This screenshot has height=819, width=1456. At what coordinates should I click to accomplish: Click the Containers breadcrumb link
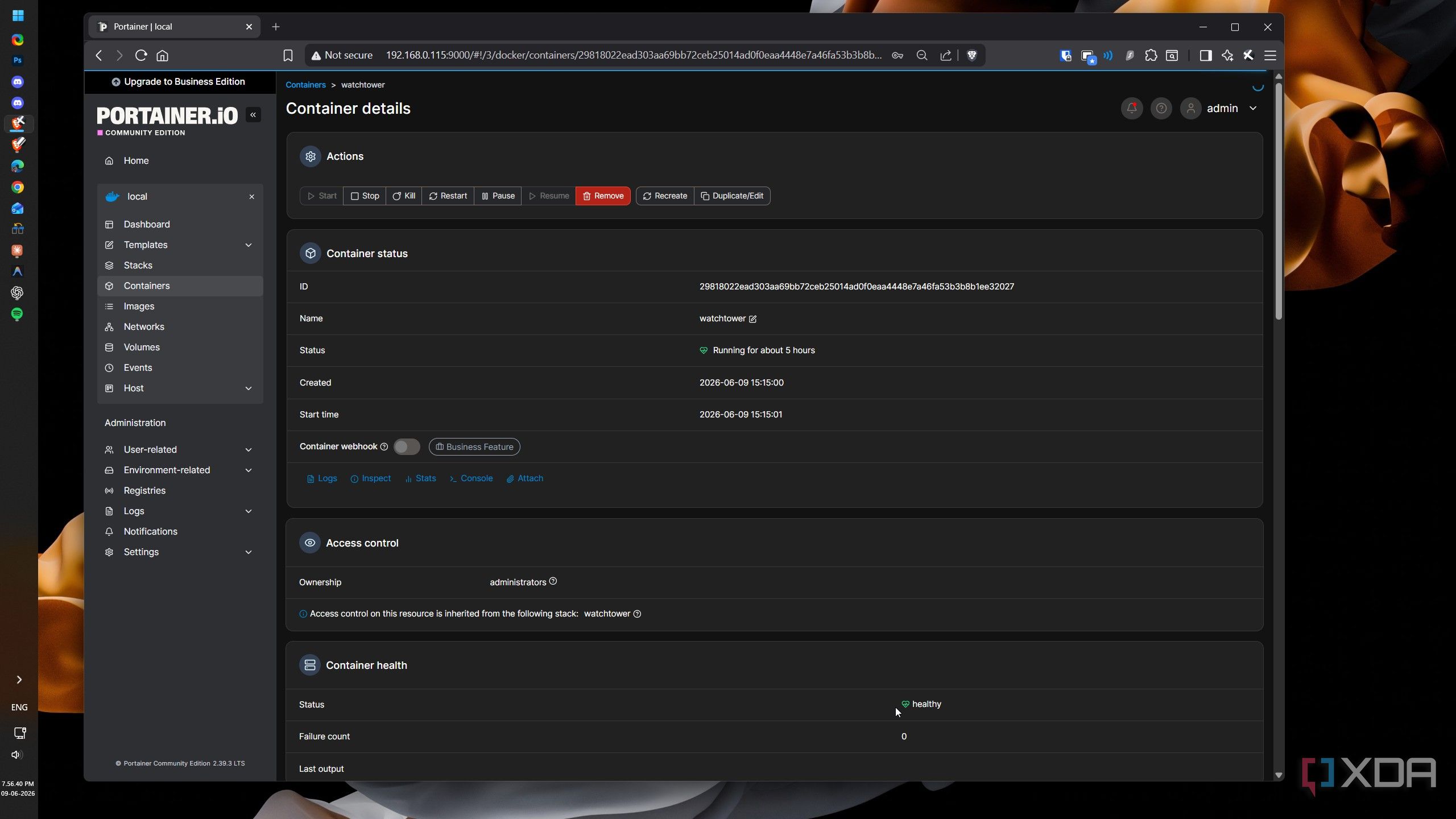click(x=305, y=85)
